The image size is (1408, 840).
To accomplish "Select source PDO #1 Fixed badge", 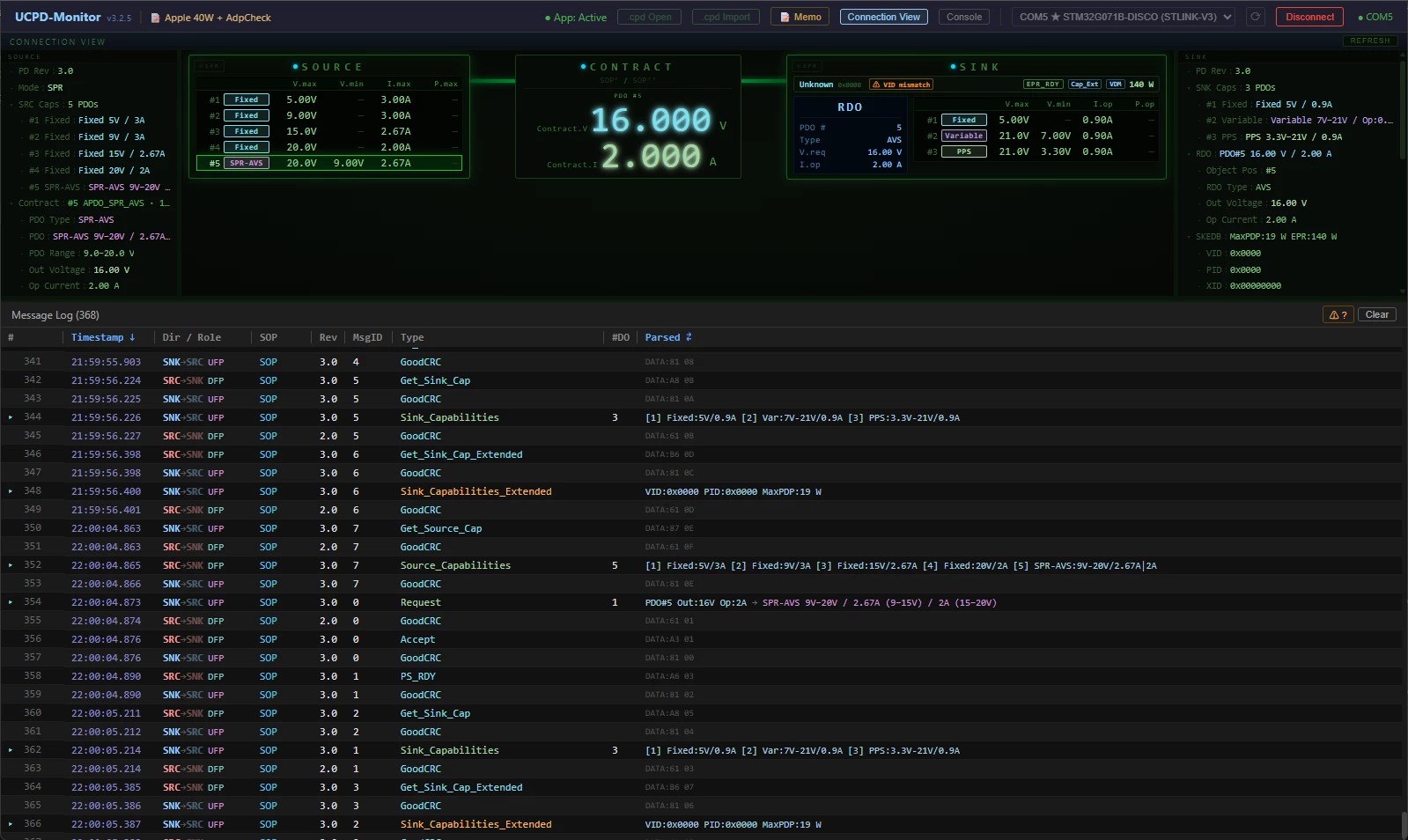I will [x=247, y=99].
